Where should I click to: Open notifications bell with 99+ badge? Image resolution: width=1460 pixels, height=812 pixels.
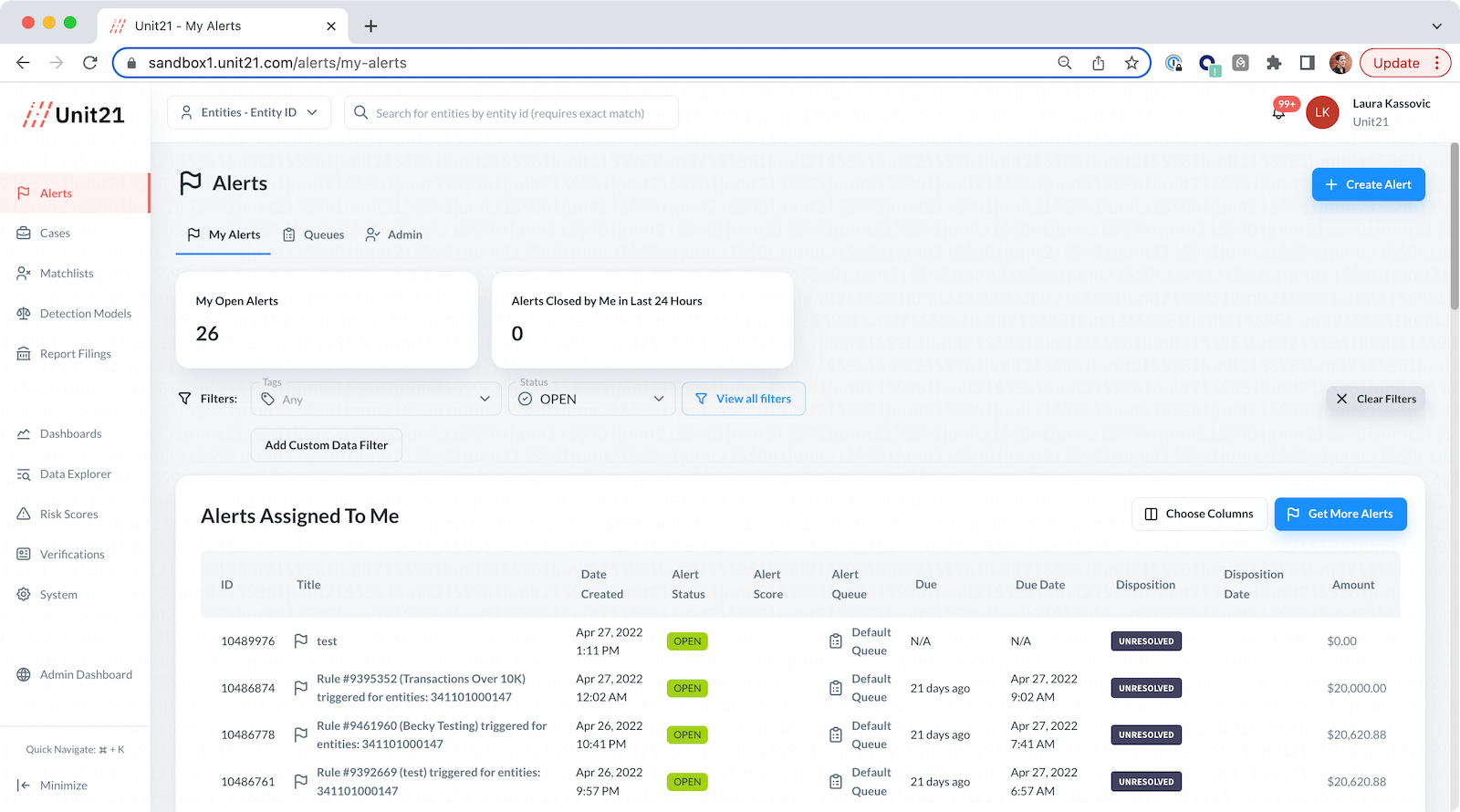tap(1280, 112)
